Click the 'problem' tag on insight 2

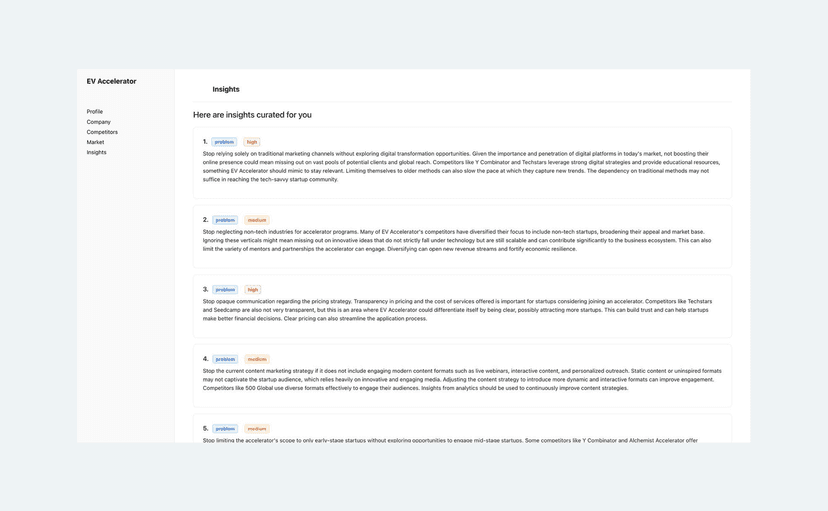225,220
